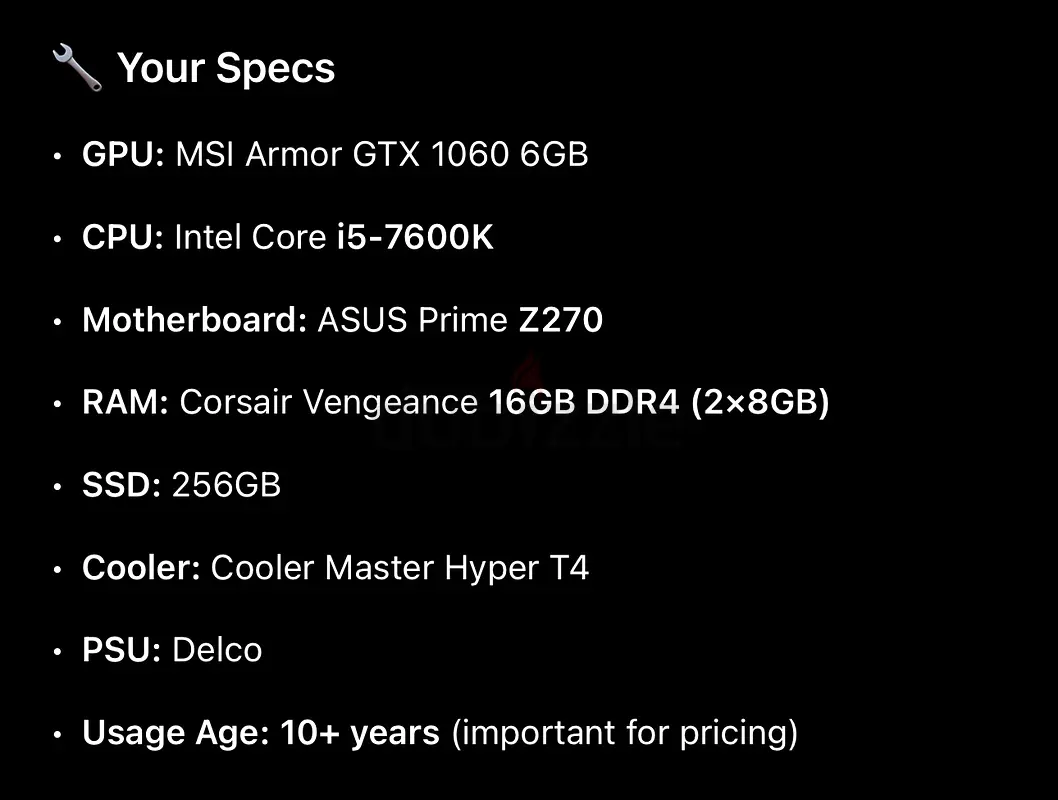Click the "256GB" storage value

click(226, 485)
